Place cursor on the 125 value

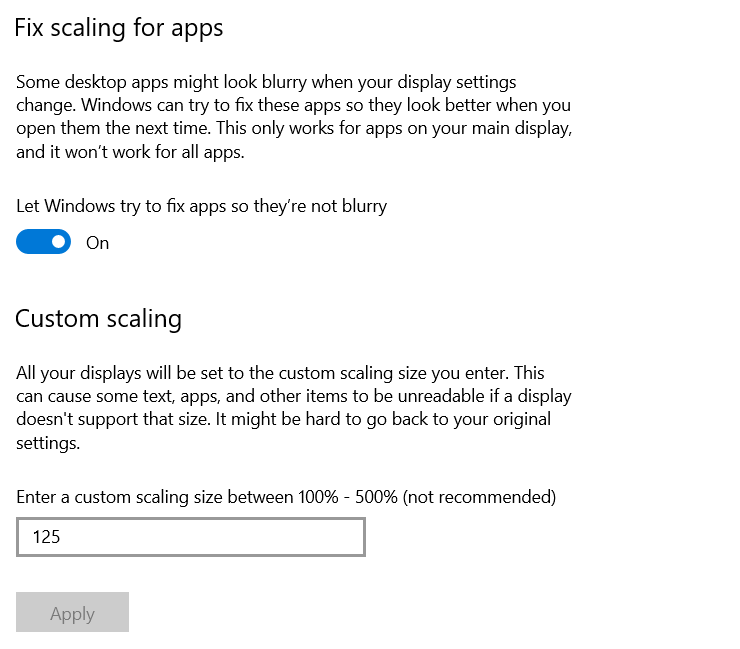pos(46,537)
